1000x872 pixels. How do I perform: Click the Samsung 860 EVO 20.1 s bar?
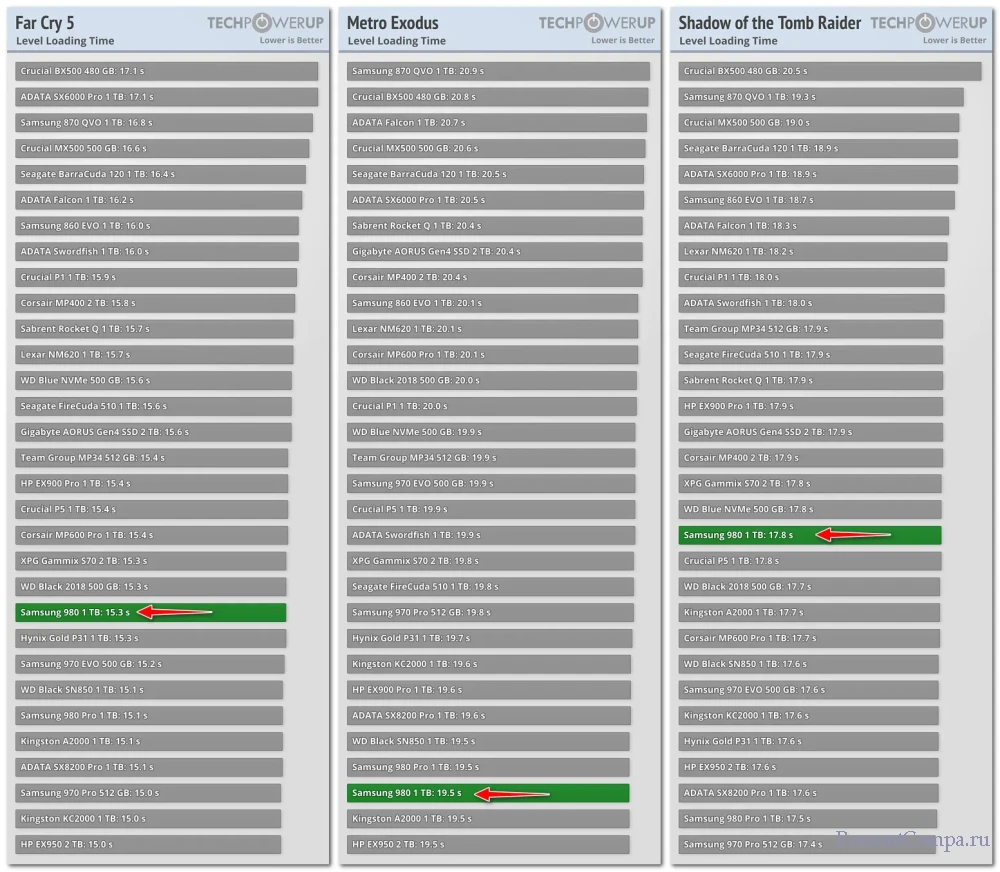point(492,303)
